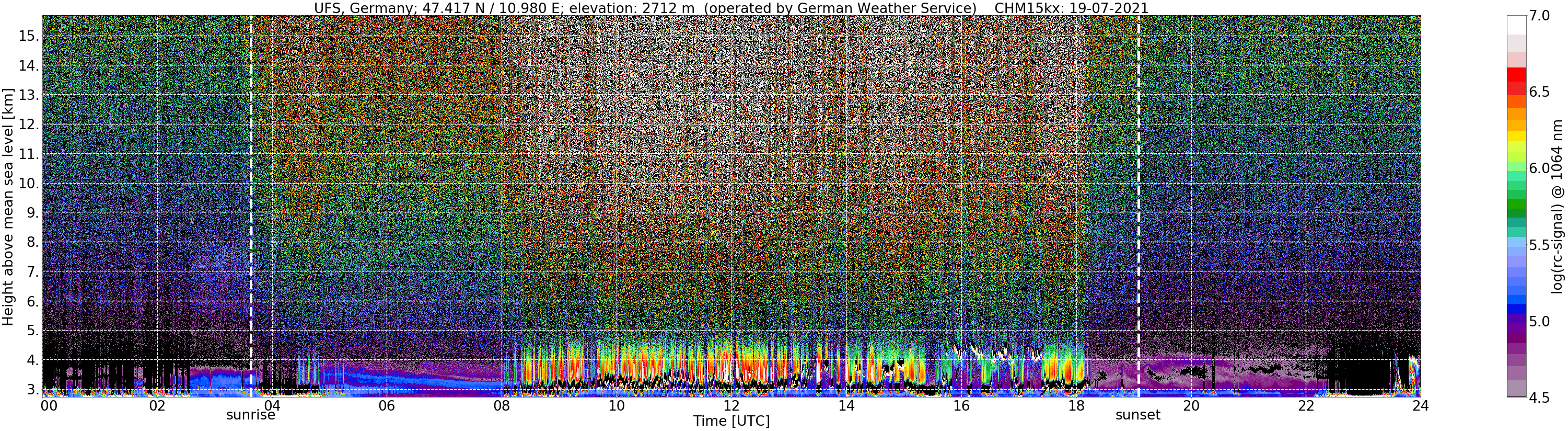Click the x-axis tick label '02'
This screenshot has height=431, width=1568.
click(x=157, y=406)
